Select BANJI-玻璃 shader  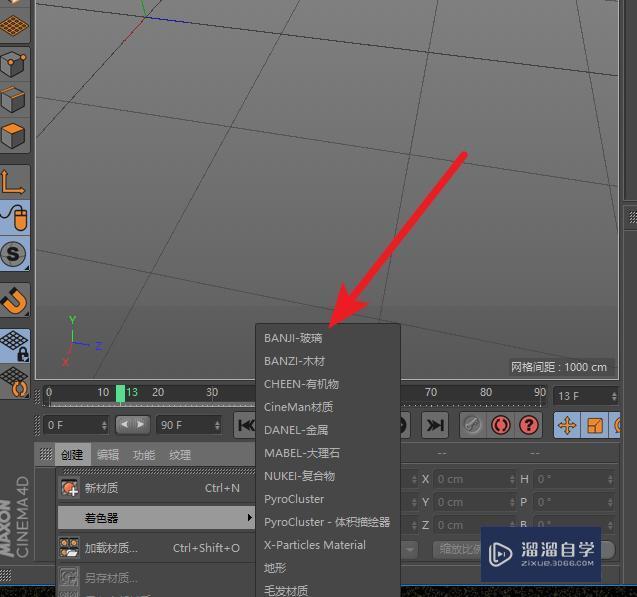pyautogui.click(x=328, y=338)
